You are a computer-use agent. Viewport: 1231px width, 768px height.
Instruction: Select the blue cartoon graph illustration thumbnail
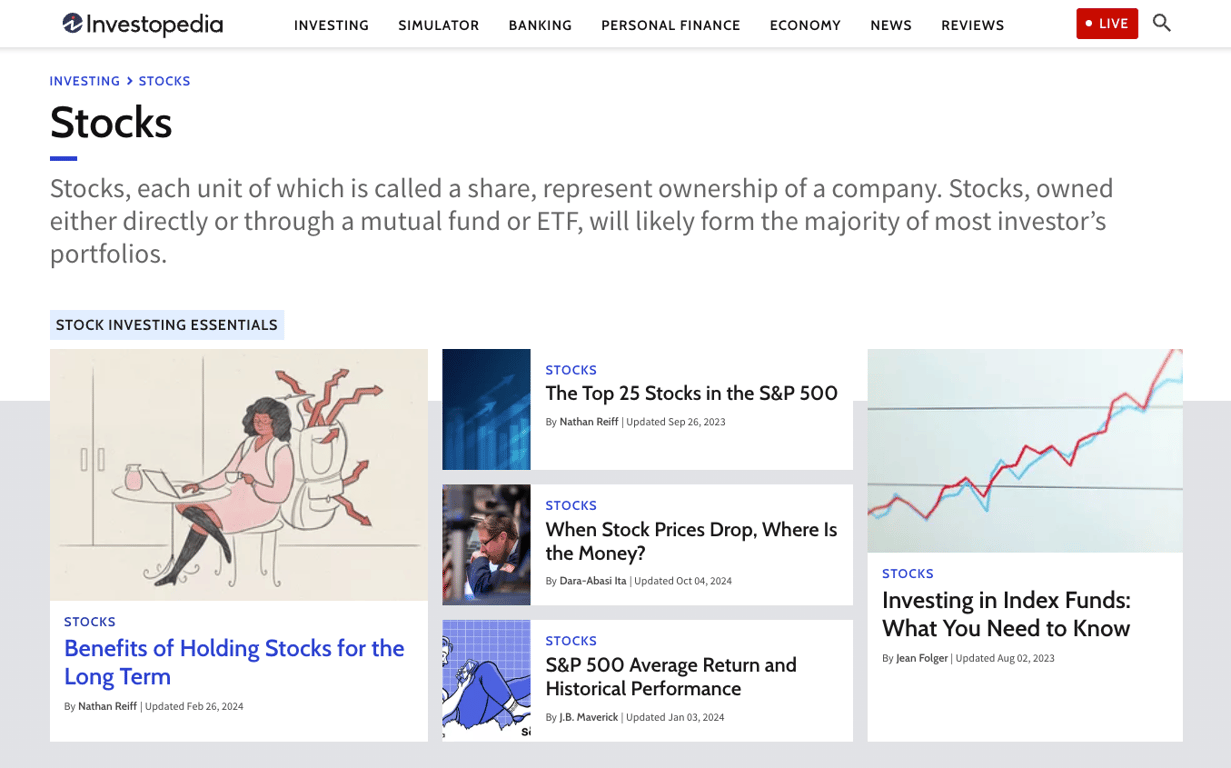[x=486, y=680]
